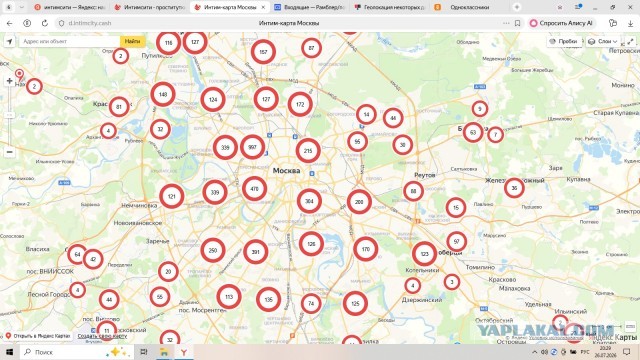
Task: Open the cluster marker labeled 63
Action: point(473,132)
